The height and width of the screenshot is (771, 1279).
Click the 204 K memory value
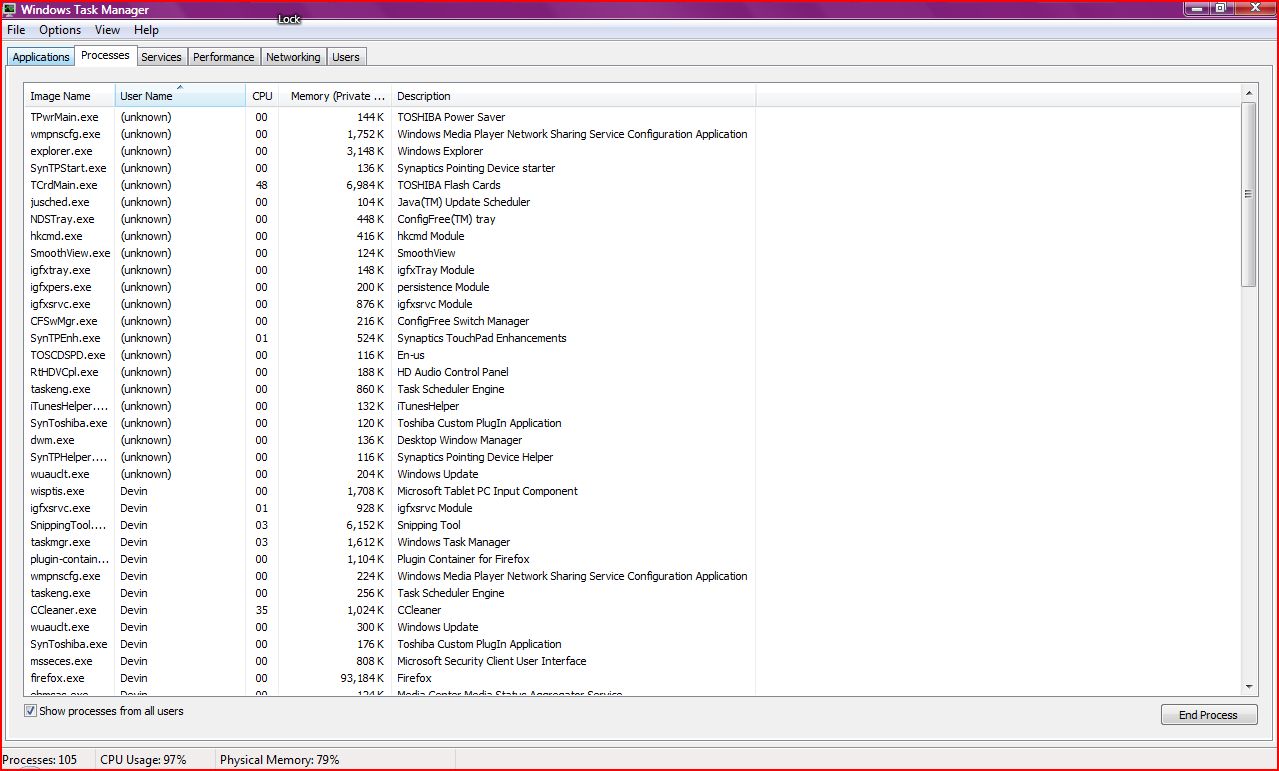[370, 474]
